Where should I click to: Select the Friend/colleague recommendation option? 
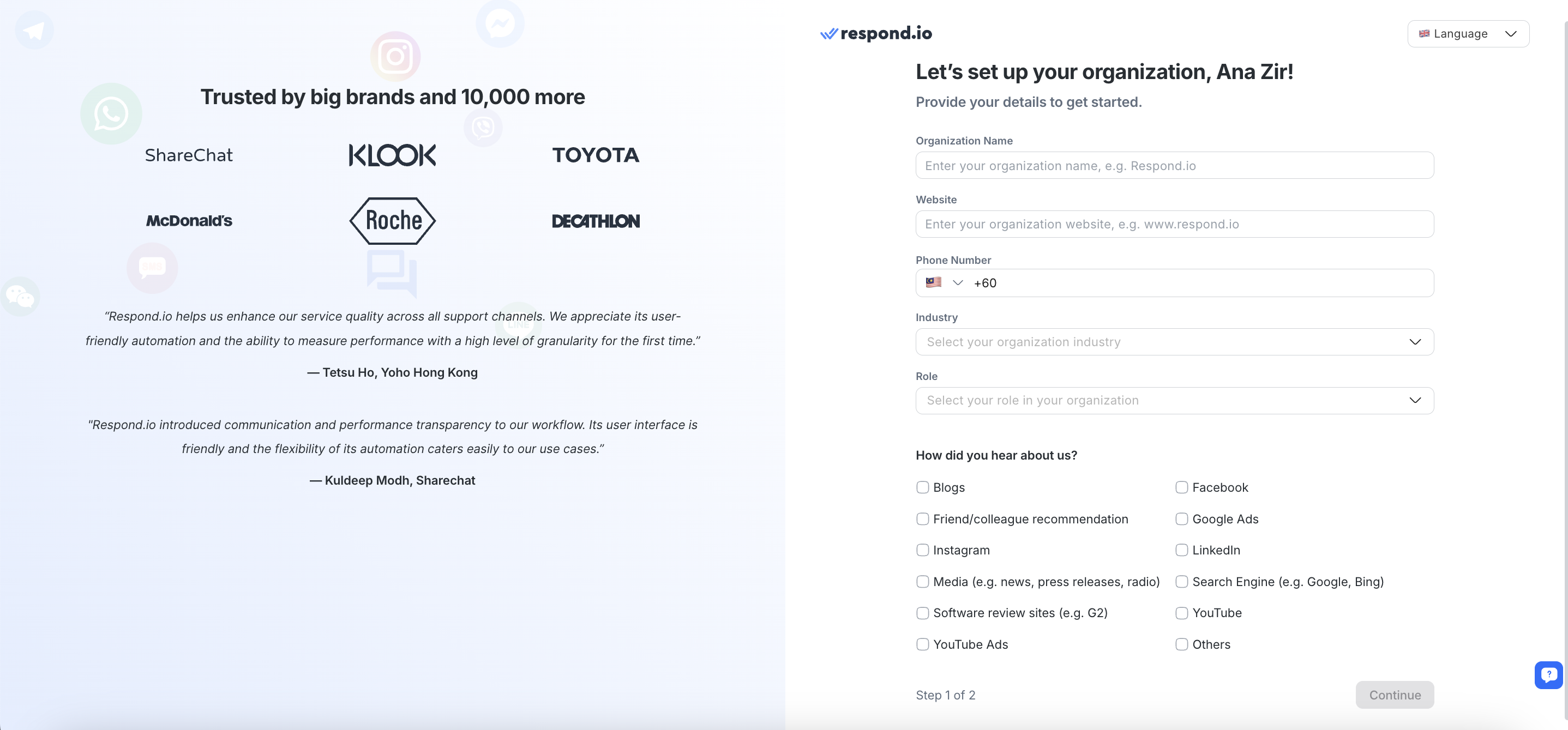922,519
